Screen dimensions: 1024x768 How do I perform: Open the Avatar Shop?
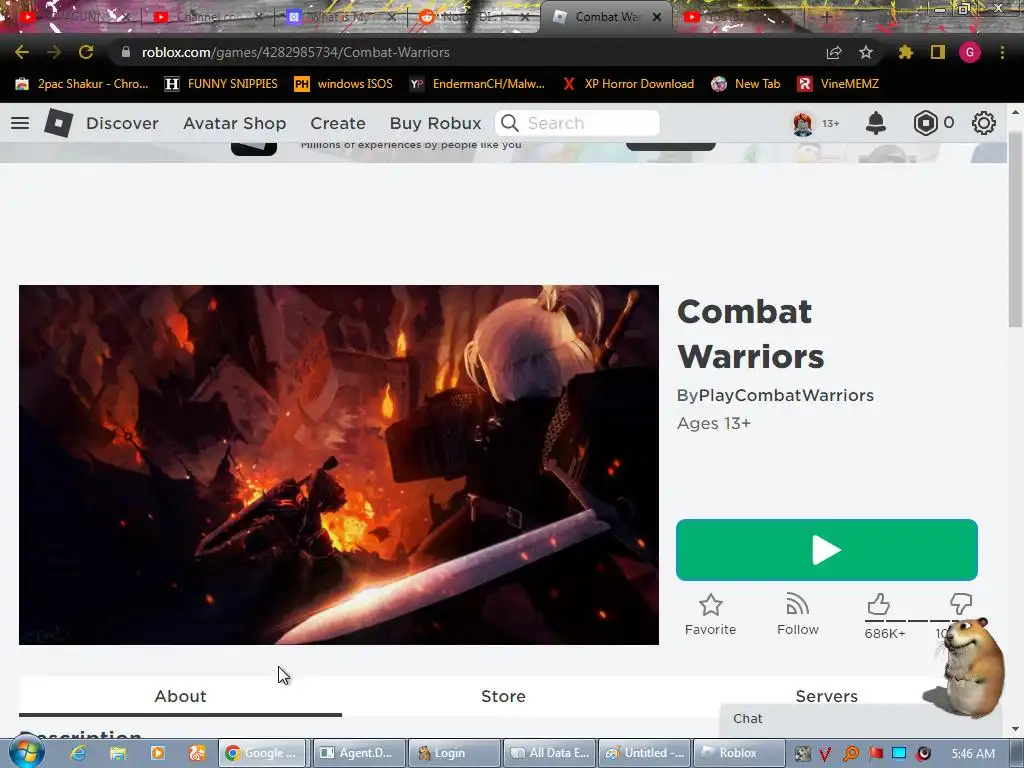234,123
